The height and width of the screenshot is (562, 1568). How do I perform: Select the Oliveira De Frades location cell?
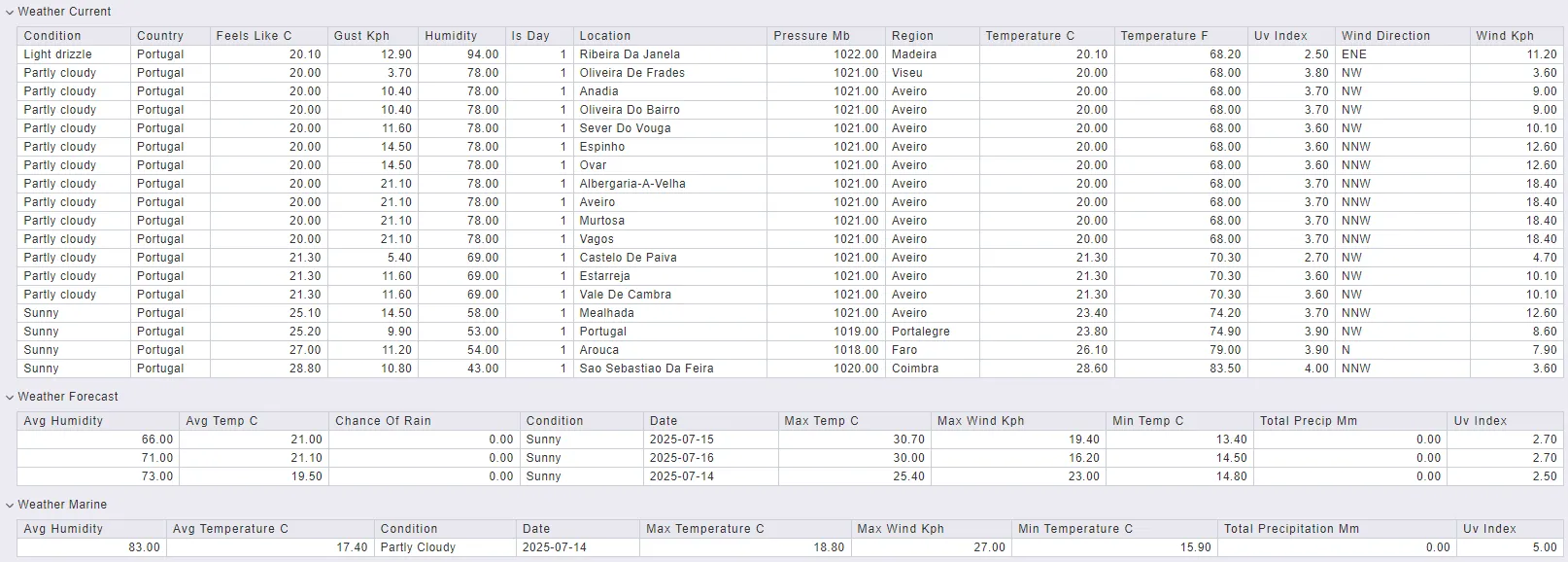(x=670, y=73)
